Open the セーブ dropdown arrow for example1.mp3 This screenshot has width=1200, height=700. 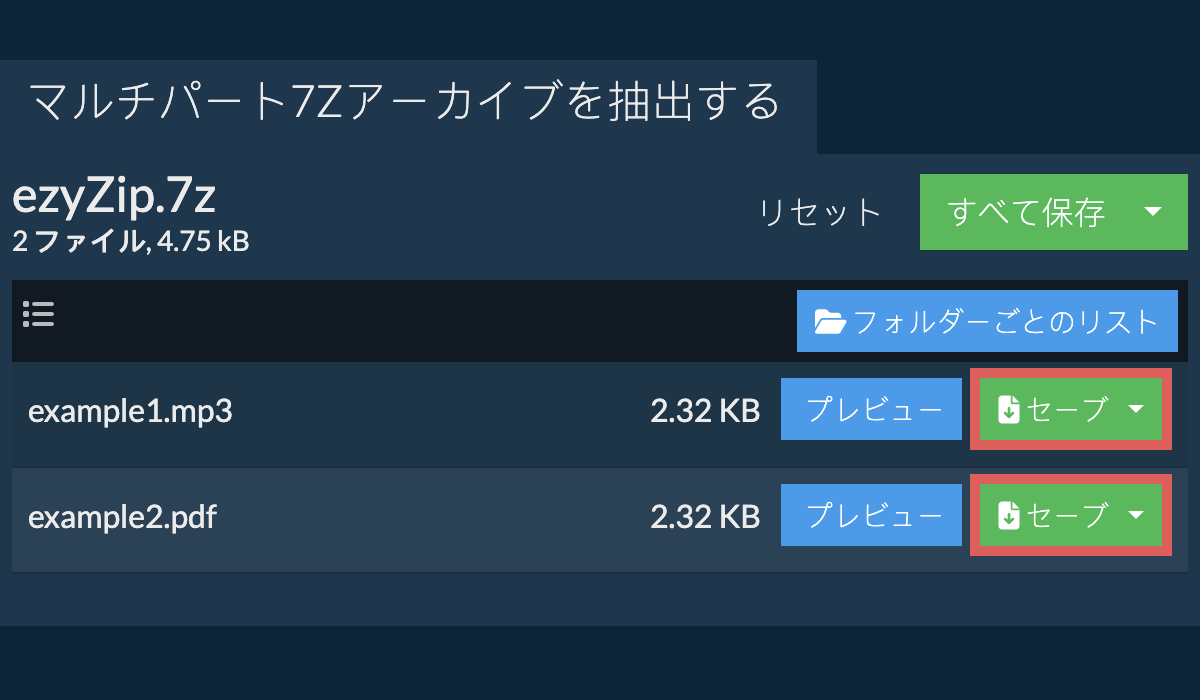pyautogui.click(x=1136, y=409)
